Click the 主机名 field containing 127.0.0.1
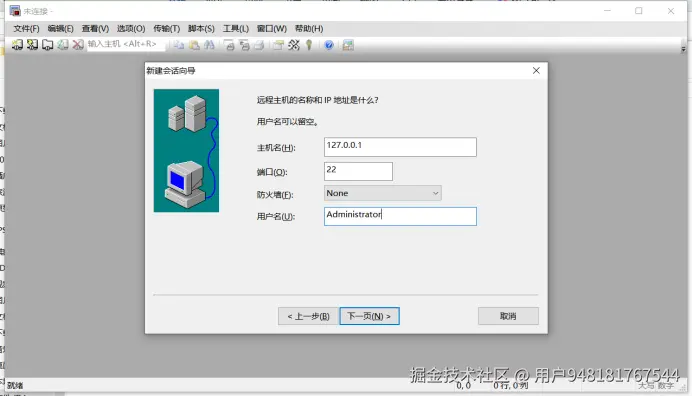Screen dimensions: 692x397 (400, 147)
